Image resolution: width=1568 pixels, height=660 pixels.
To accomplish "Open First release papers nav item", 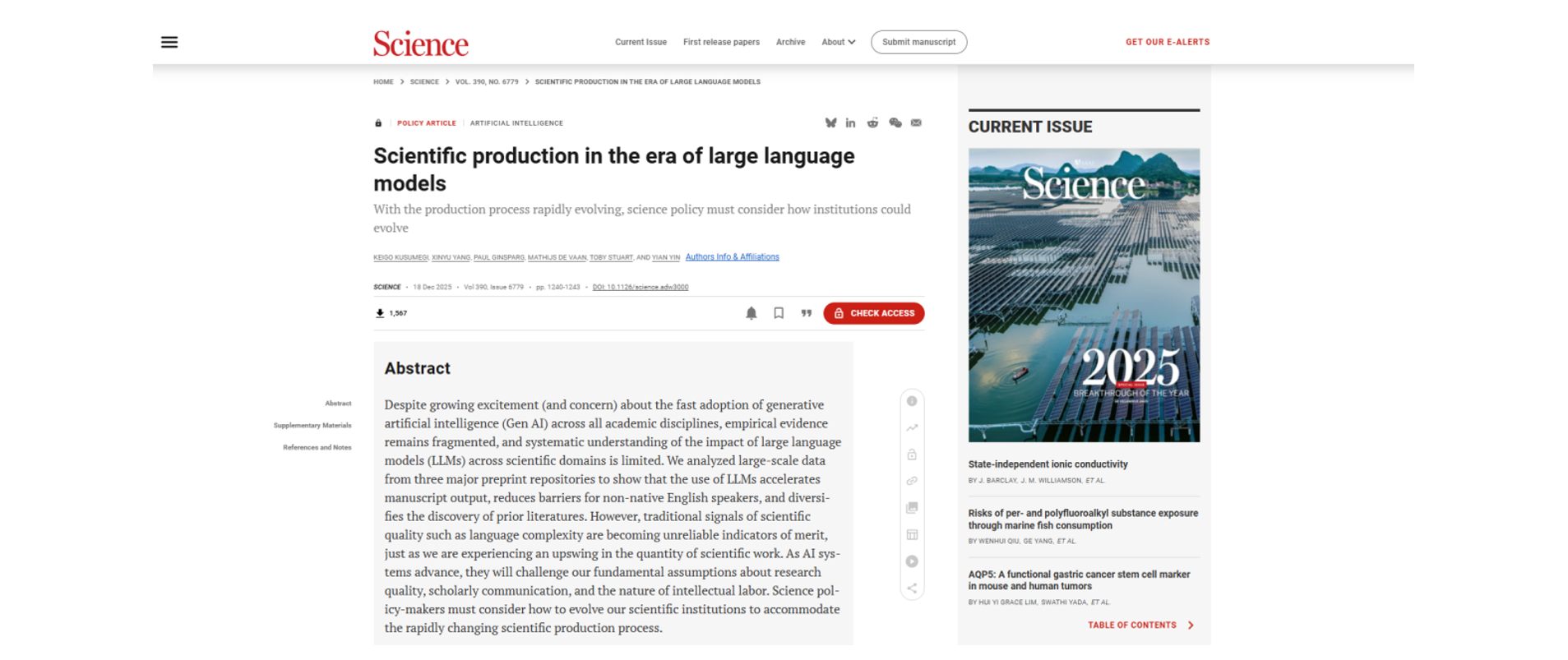I will pos(721,42).
